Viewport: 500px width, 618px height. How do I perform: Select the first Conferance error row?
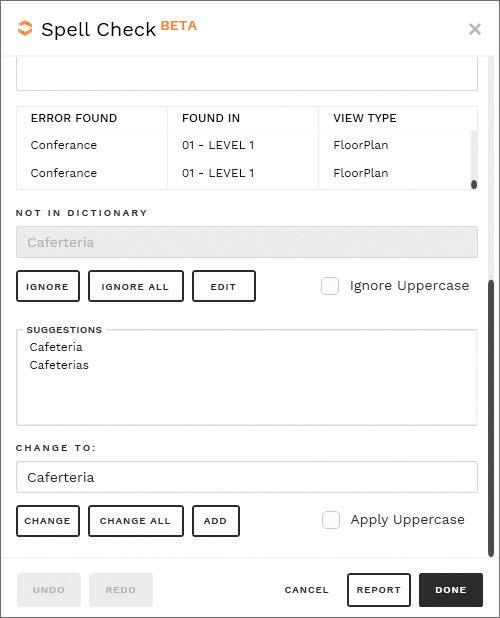[x=243, y=145]
